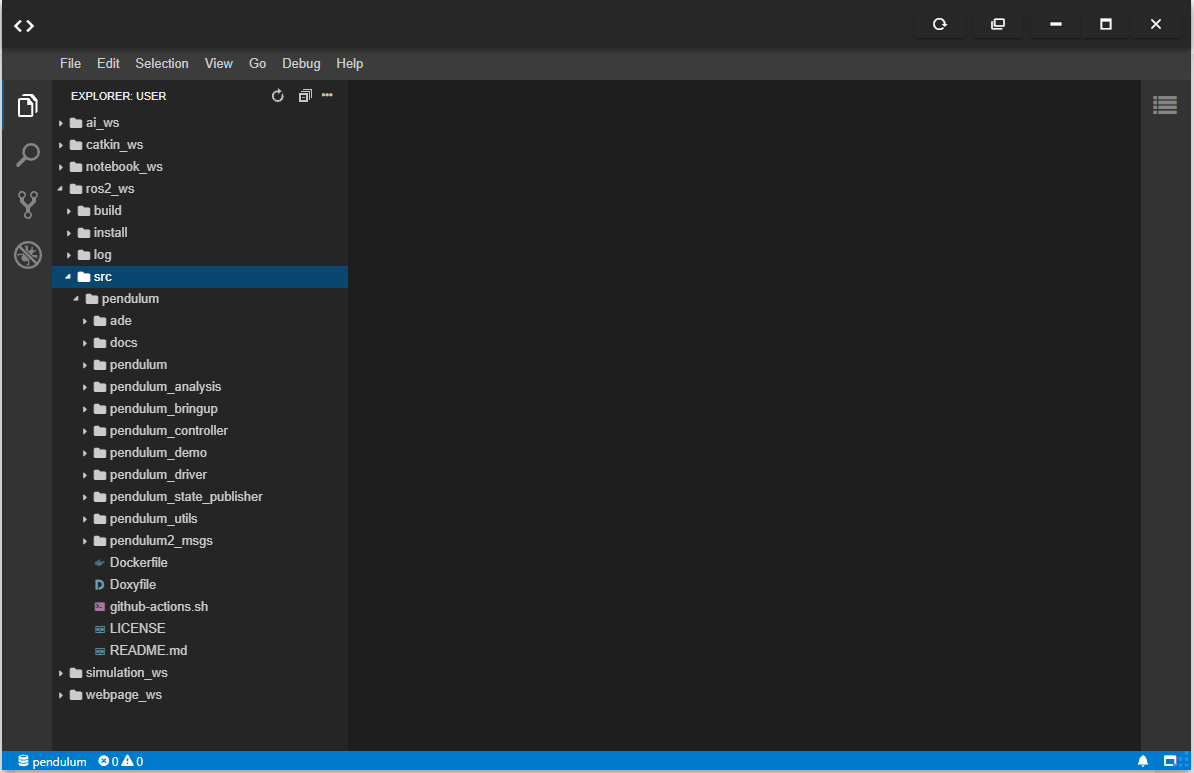Collapse all folders in Explorer
The height and width of the screenshot is (773, 1194).
coord(305,96)
